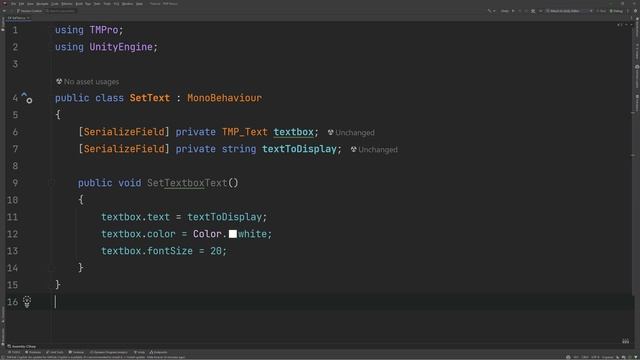The height and width of the screenshot is (360, 640).
Task: Click the Debug button in the top toolbar
Action: point(616,11)
